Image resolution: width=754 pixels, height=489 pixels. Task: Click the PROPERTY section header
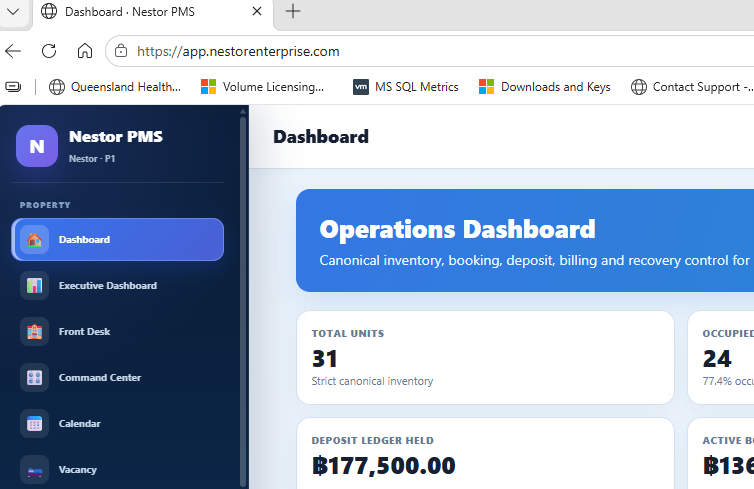click(x=45, y=205)
